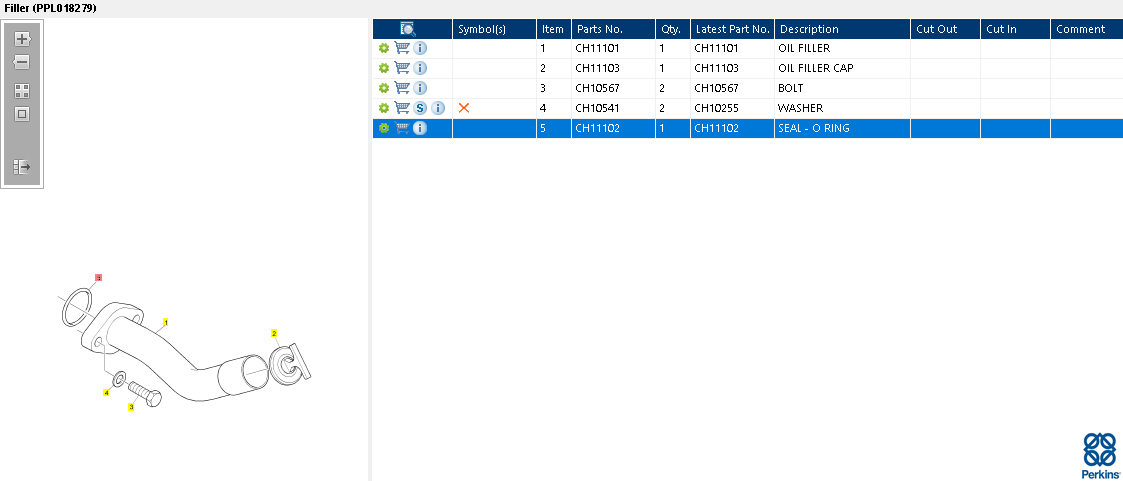
Task: Click the green gear icon for BOLT
Action: coord(383,88)
